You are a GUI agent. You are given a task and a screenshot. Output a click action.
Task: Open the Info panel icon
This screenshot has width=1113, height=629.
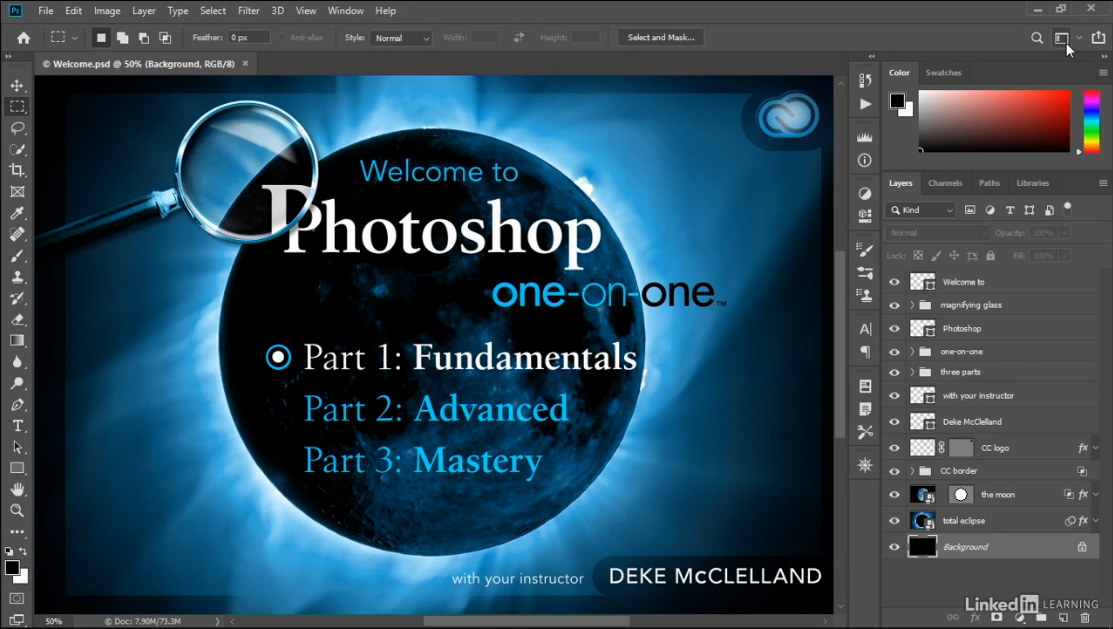click(x=865, y=160)
